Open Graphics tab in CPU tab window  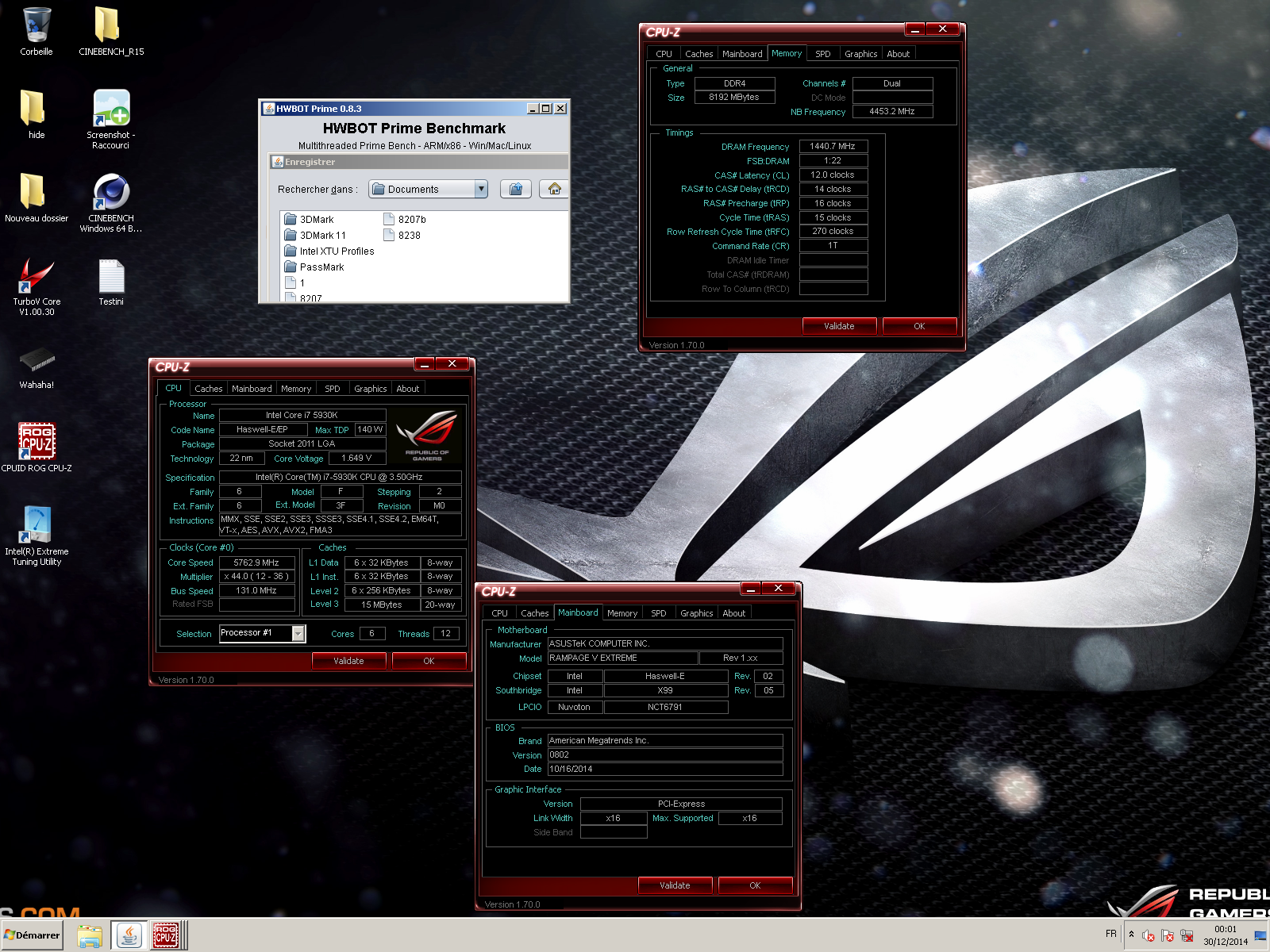pyautogui.click(x=370, y=389)
